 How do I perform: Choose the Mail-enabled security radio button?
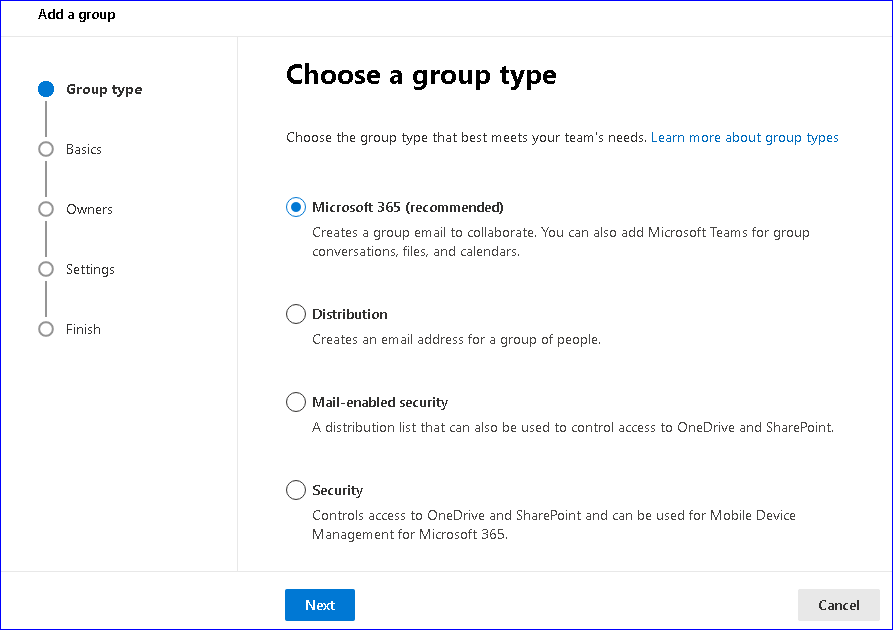click(296, 402)
